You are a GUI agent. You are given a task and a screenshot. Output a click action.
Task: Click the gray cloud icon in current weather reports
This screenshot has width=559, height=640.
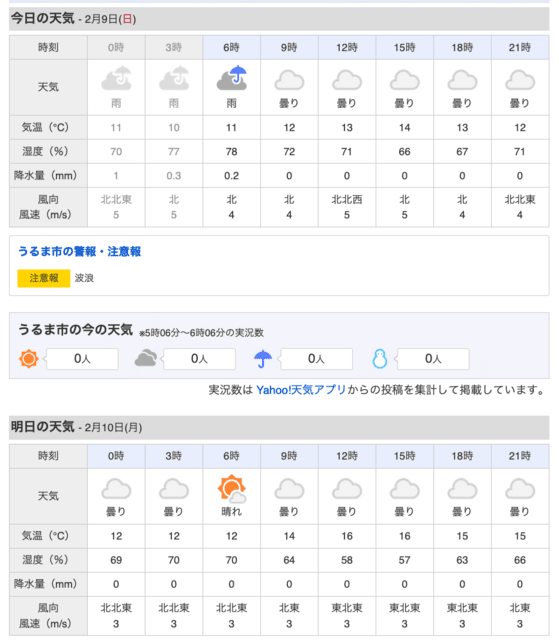tap(146, 358)
